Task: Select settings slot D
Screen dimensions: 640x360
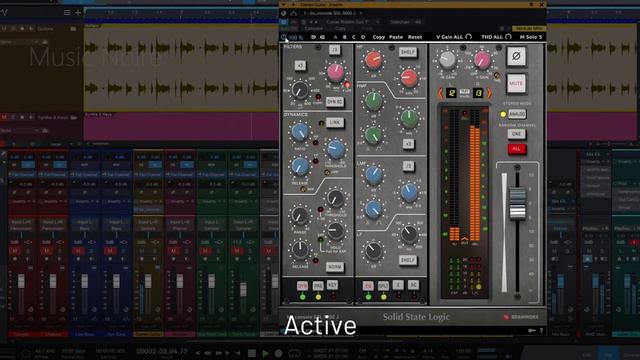Action: coord(363,37)
